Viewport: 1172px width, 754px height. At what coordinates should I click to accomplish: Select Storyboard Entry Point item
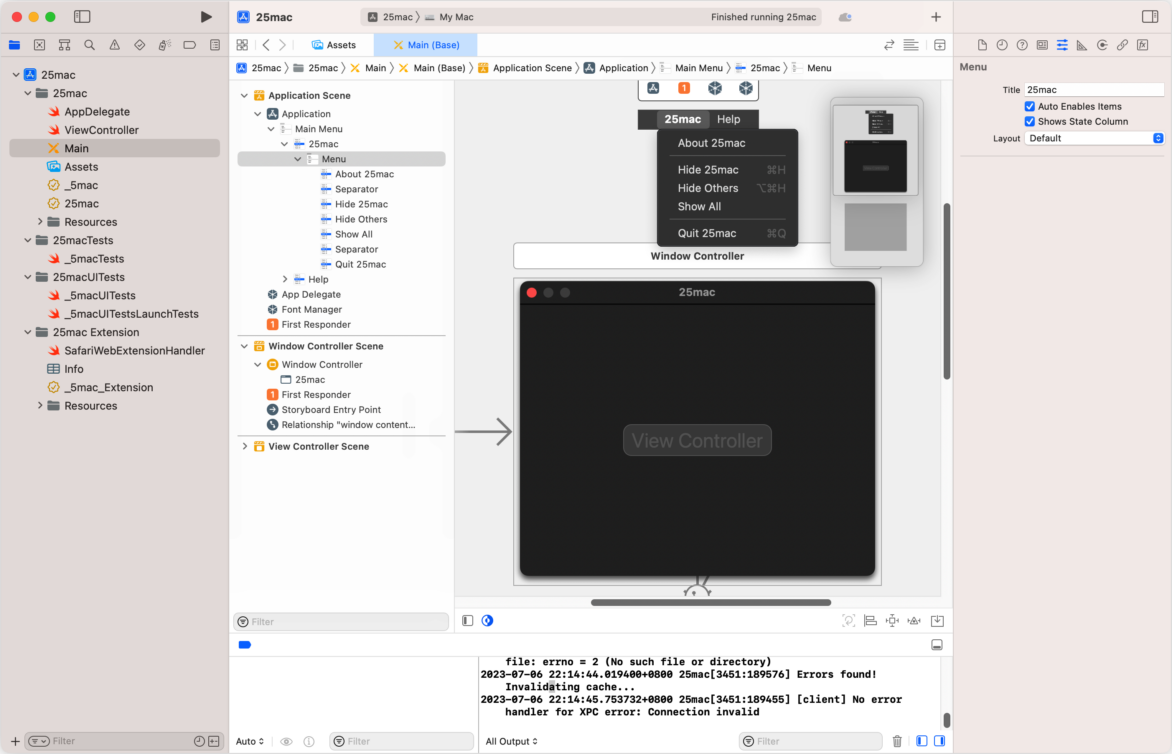(x=331, y=410)
